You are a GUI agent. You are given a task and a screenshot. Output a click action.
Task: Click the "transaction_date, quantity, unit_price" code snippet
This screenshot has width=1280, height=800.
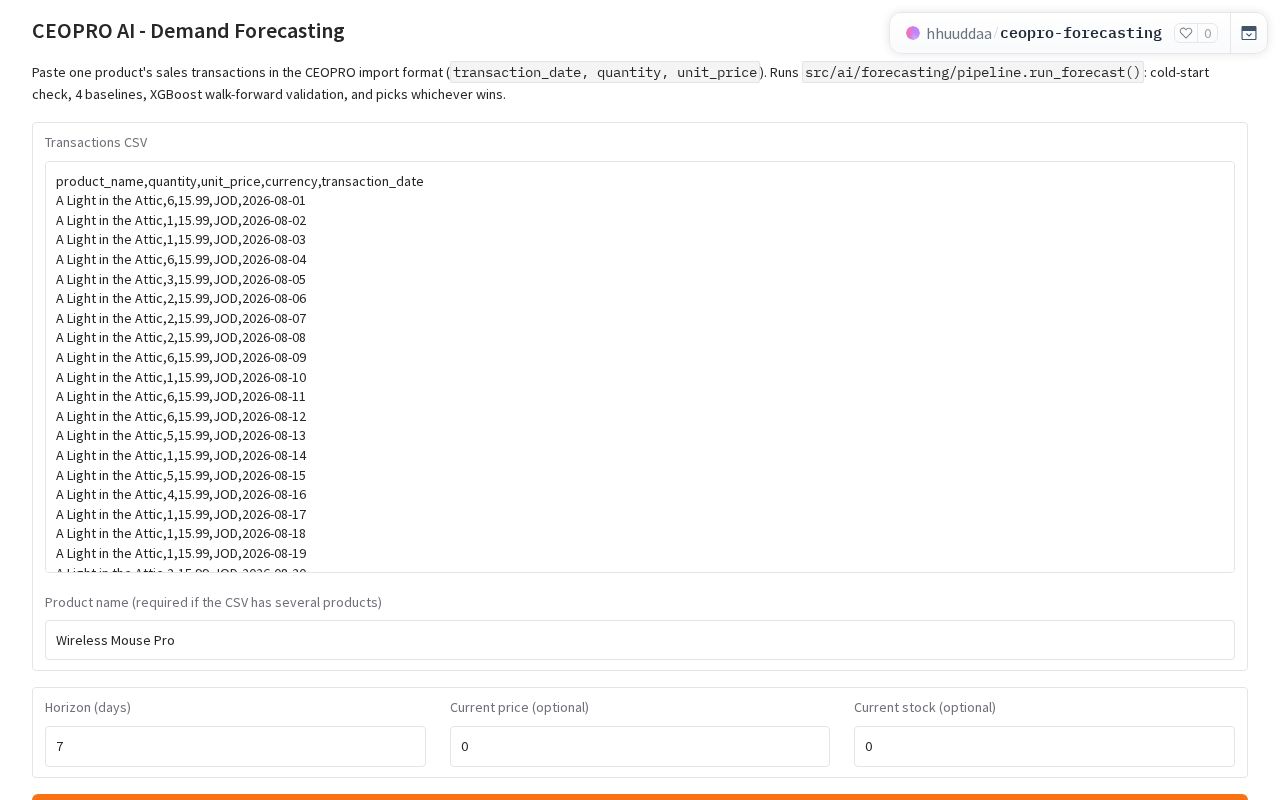pos(605,72)
